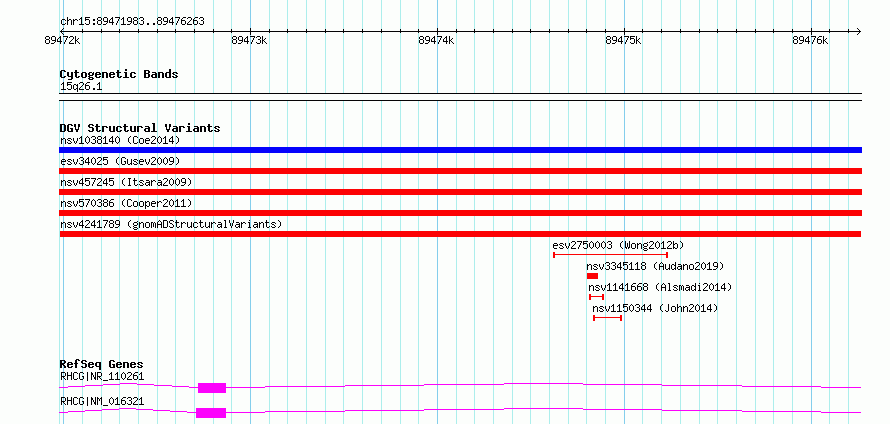Screen dimensions: 890x424
Task: Click the nsv1150344 (John2014) variant line
Action: [607, 318]
